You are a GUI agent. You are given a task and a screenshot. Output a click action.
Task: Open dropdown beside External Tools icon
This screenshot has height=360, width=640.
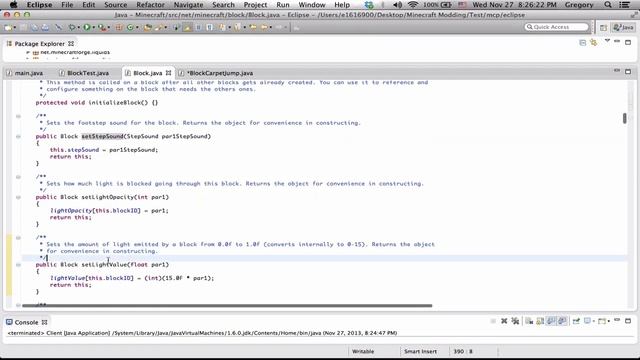click(x=109, y=27)
